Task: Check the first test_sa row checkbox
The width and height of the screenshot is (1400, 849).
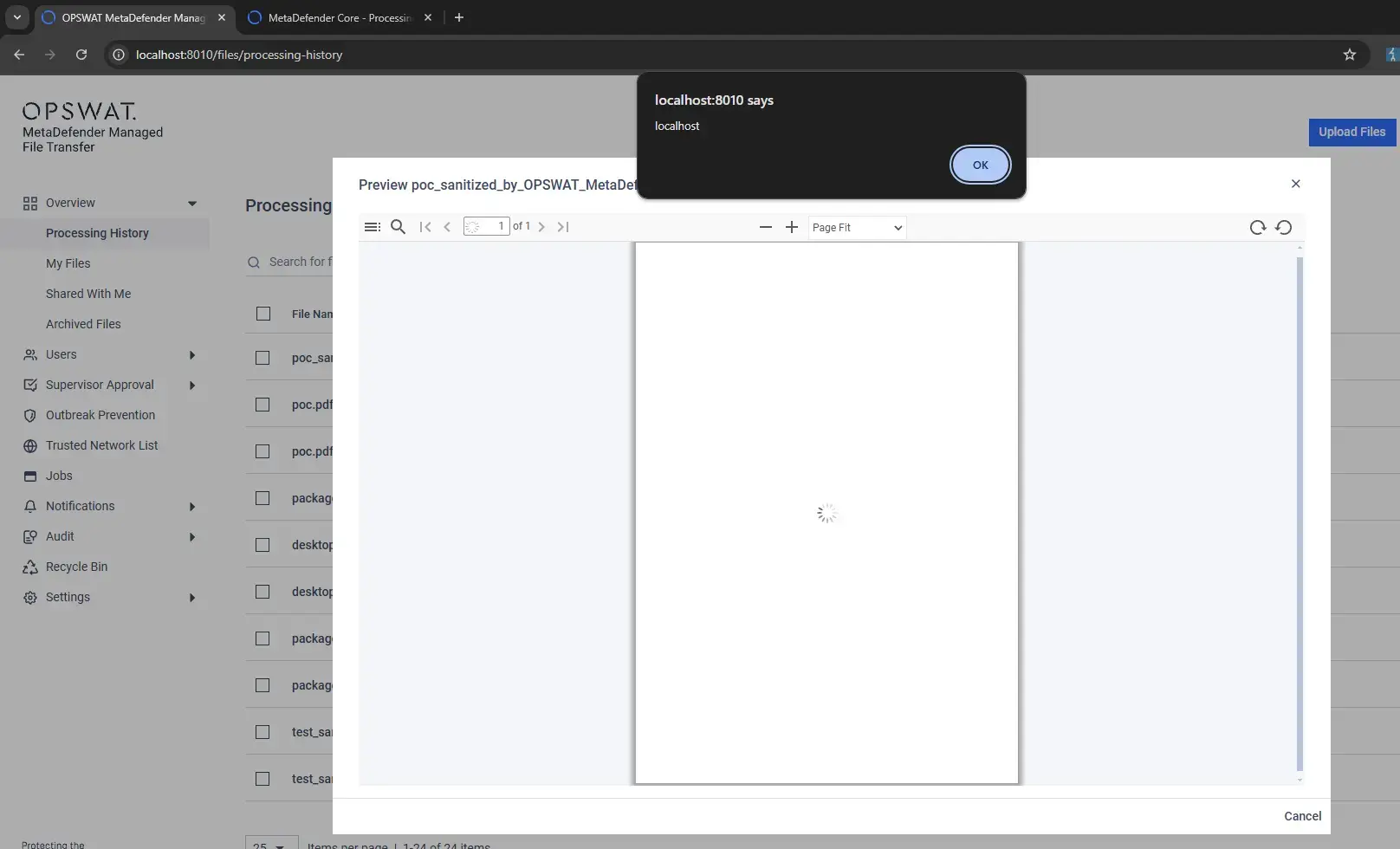Action: coord(262,732)
